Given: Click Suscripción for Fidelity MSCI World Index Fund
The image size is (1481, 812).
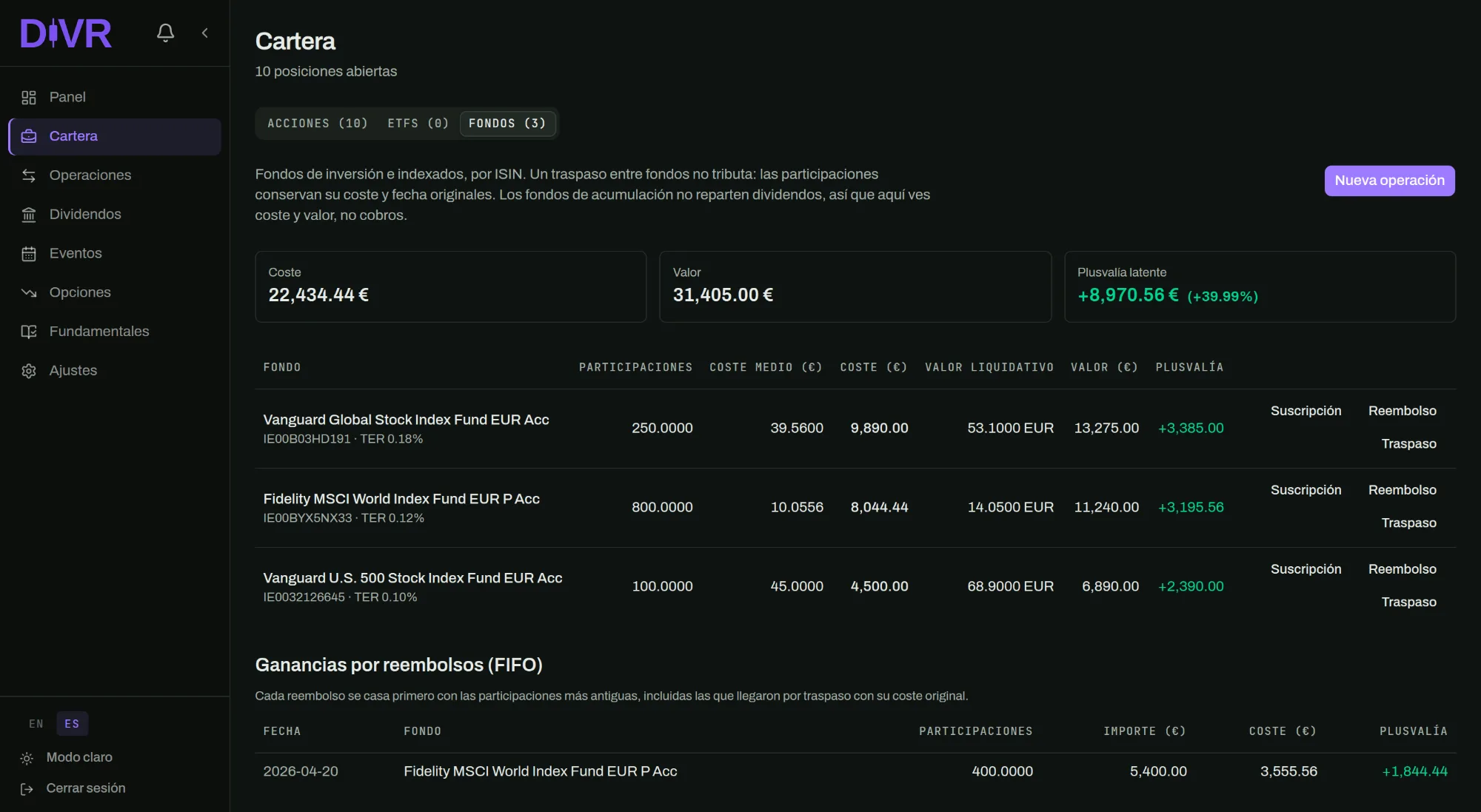Looking at the screenshot, I should [x=1306, y=490].
